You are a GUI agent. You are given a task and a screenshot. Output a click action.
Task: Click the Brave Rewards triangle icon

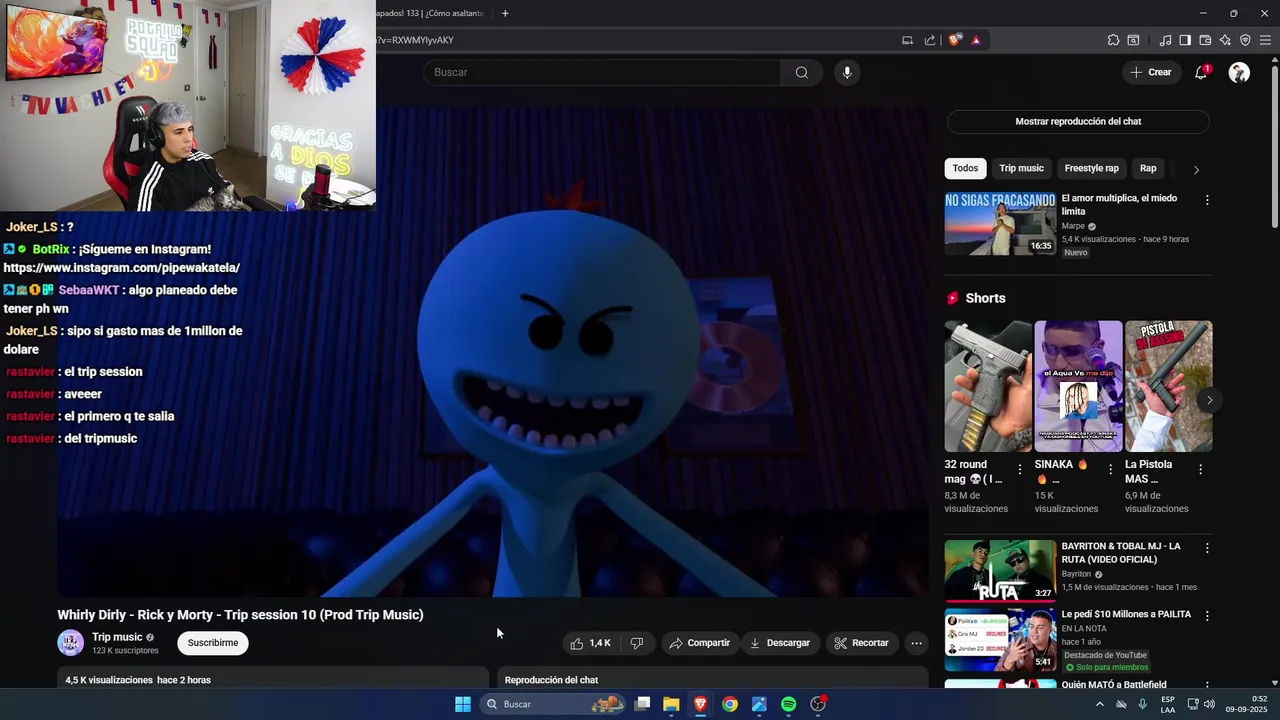coord(976,40)
